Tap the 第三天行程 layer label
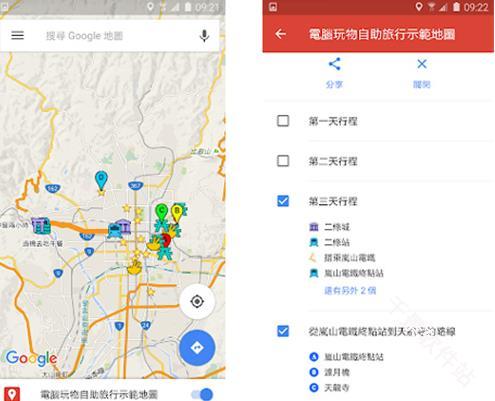 pyautogui.click(x=333, y=201)
